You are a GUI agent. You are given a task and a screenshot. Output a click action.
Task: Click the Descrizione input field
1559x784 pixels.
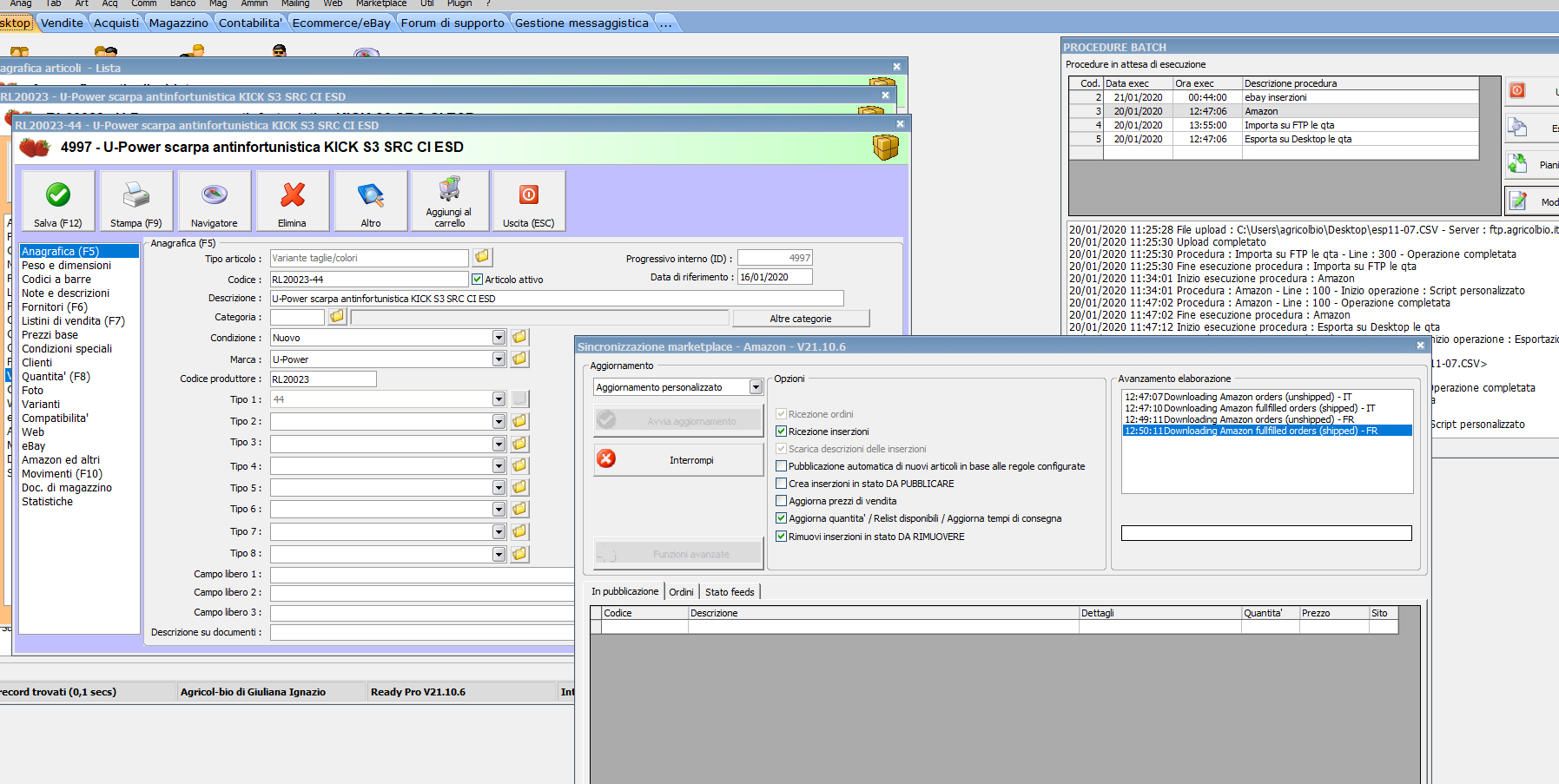(x=557, y=299)
